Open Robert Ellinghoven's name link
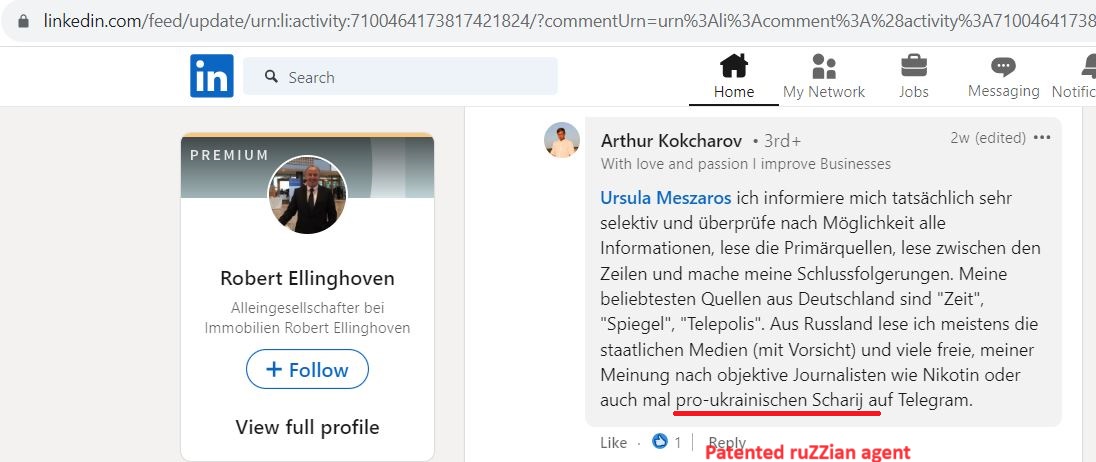The height and width of the screenshot is (462, 1096). [308, 278]
